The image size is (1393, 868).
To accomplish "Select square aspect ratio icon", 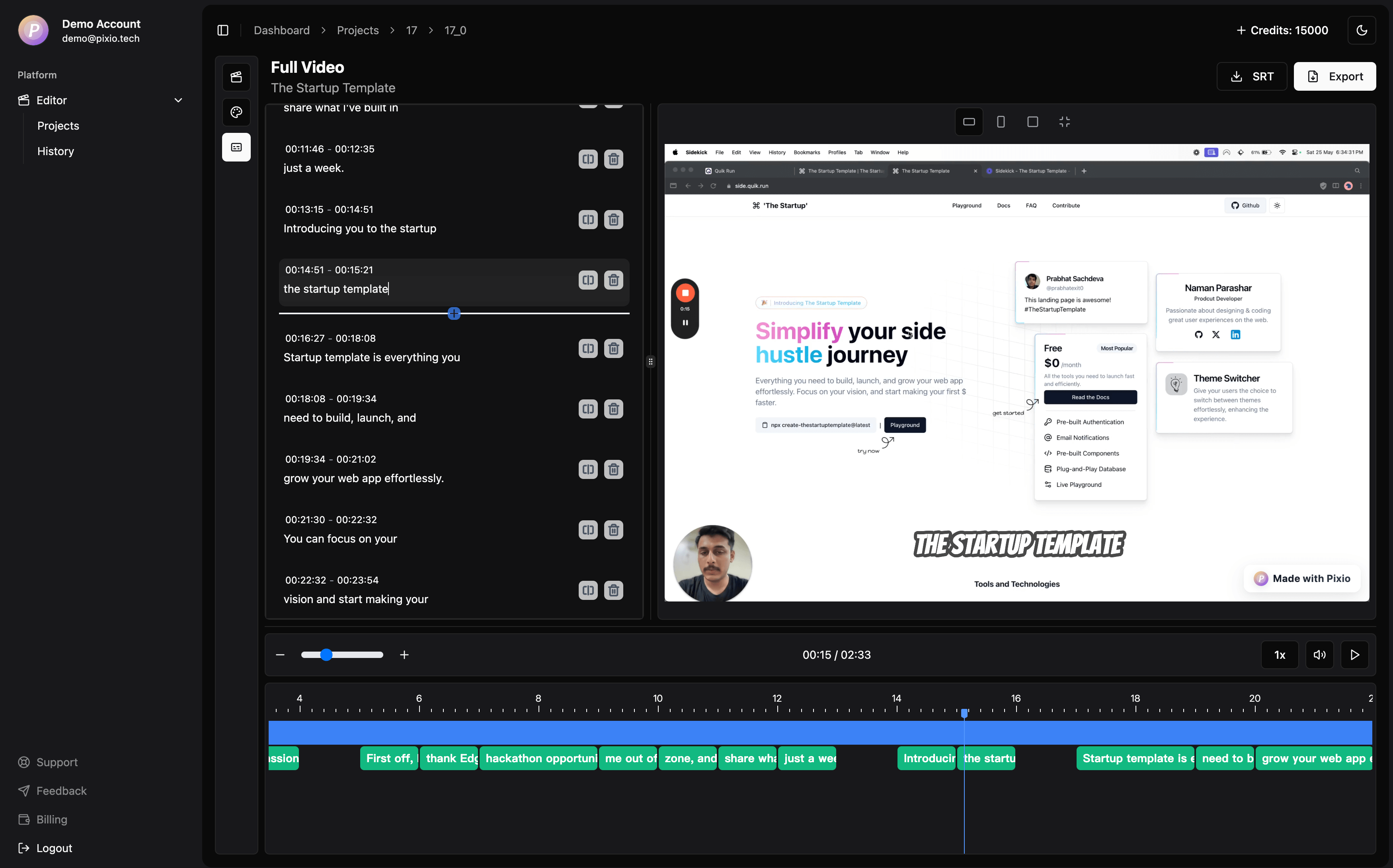I will (1032, 122).
